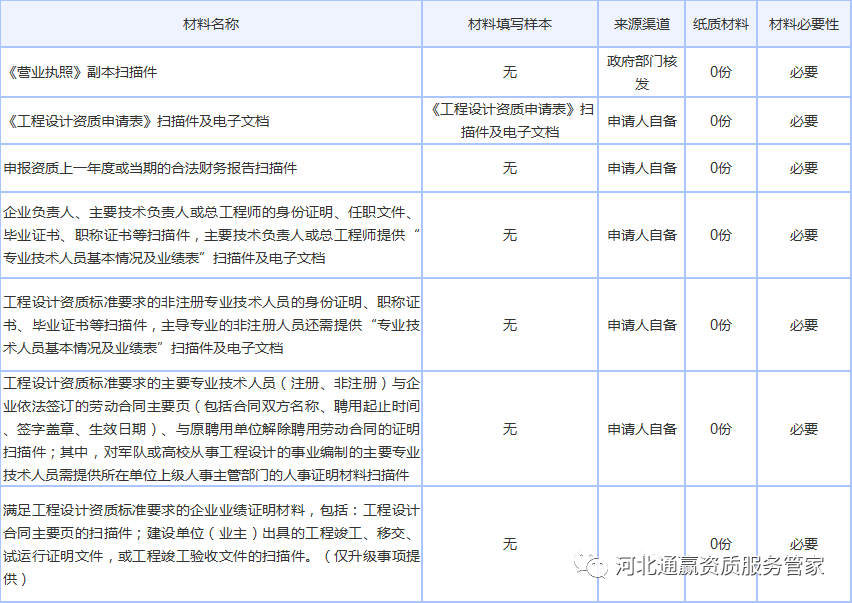Click 0份 in the 企业负责人 row
Viewport: 852px width, 603px height.
(x=721, y=235)
